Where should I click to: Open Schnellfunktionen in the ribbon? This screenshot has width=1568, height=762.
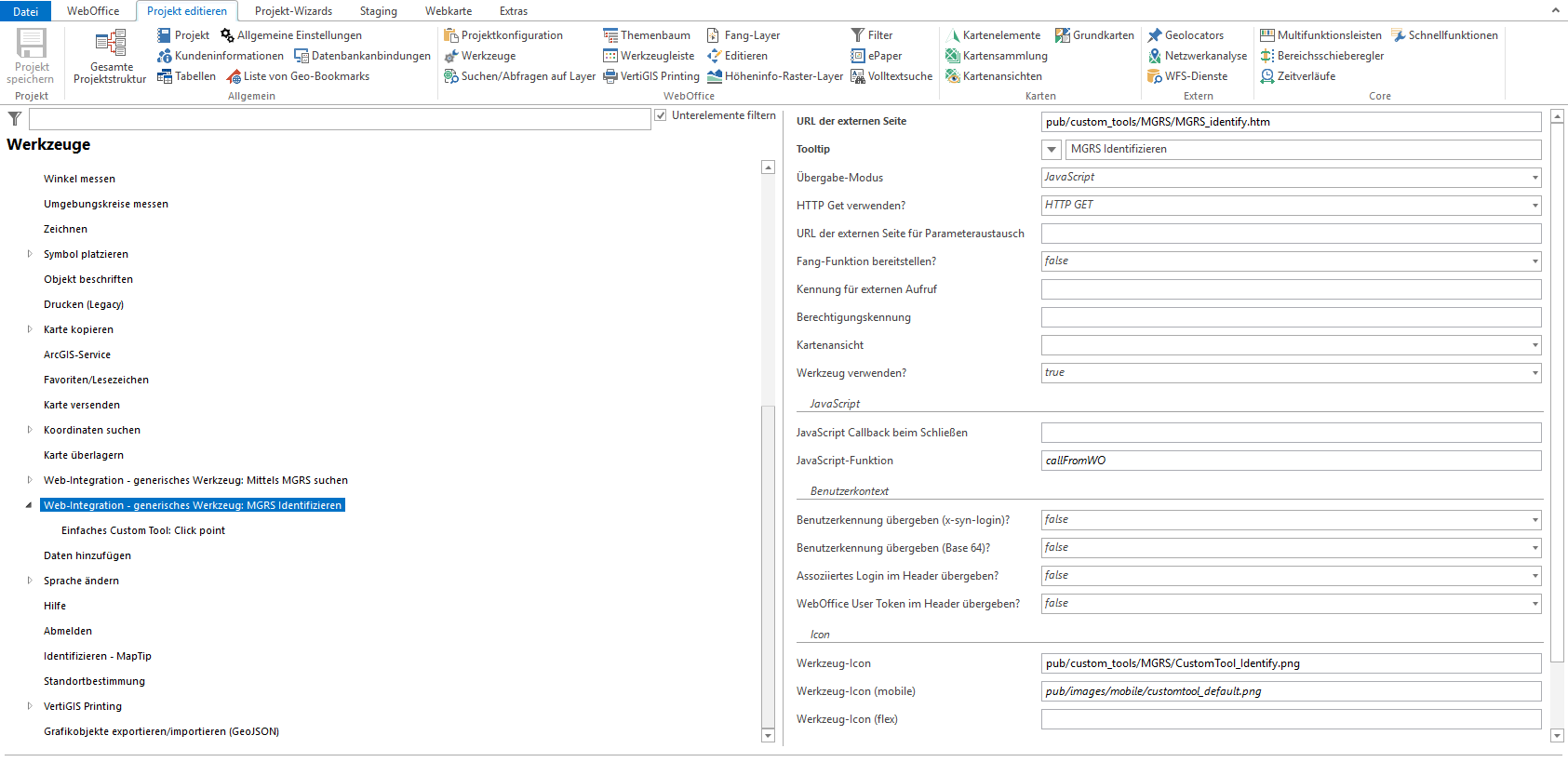1444,35
